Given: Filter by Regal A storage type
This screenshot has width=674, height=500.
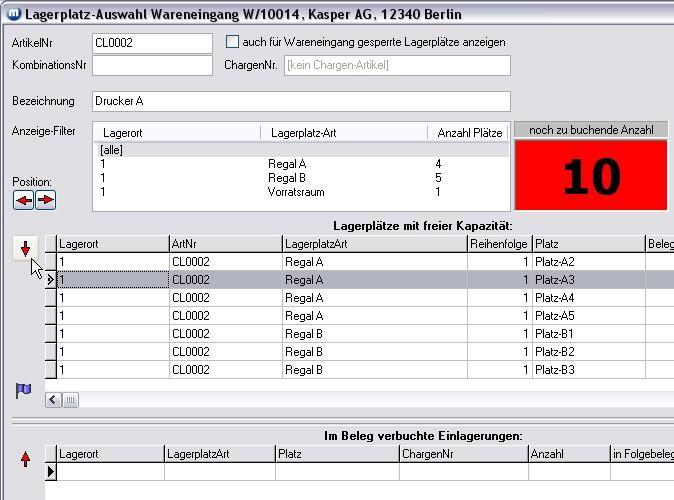Looking at the screenshot, I should [287, 164].
